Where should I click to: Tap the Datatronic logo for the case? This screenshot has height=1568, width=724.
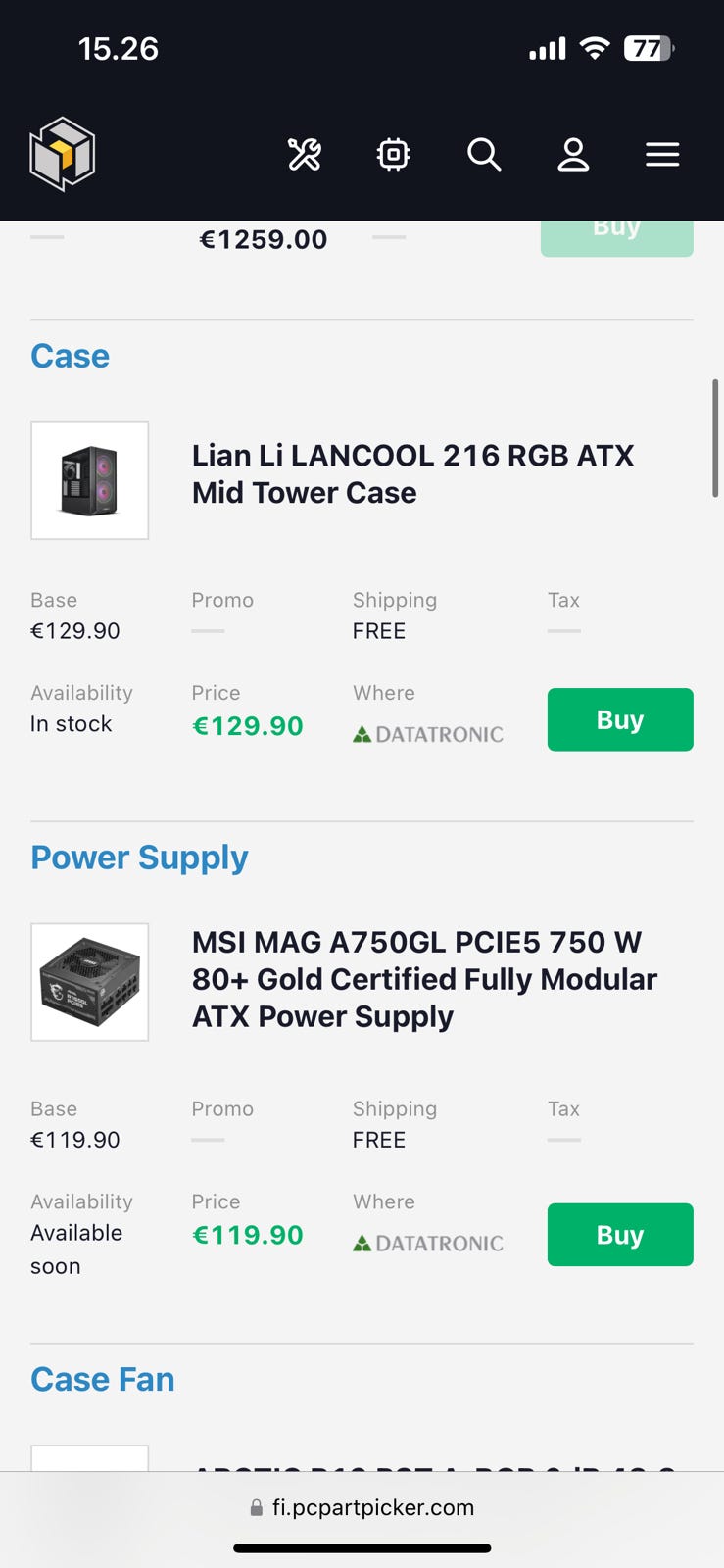click(428, 734)
